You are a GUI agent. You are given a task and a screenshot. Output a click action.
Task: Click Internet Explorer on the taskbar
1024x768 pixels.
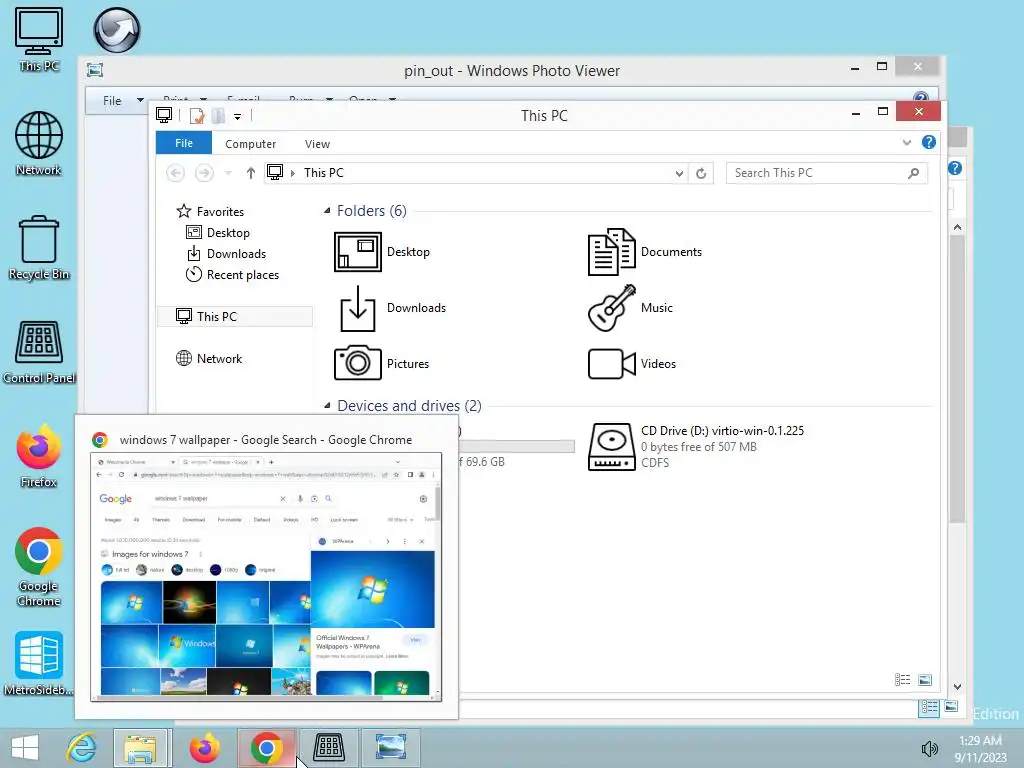tap(81, 748)
